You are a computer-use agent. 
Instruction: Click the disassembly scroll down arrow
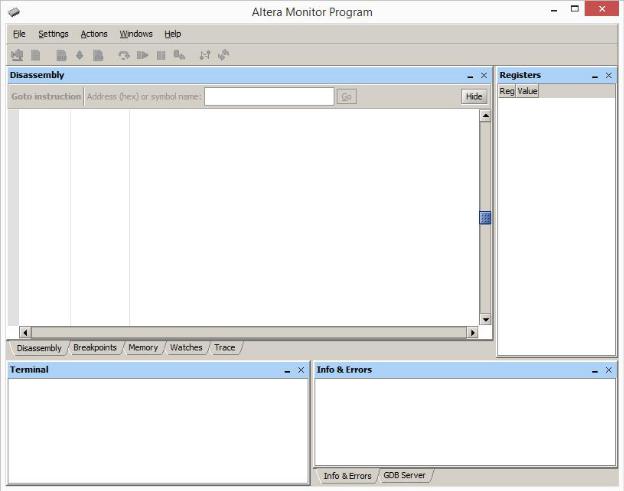(485, 319)
